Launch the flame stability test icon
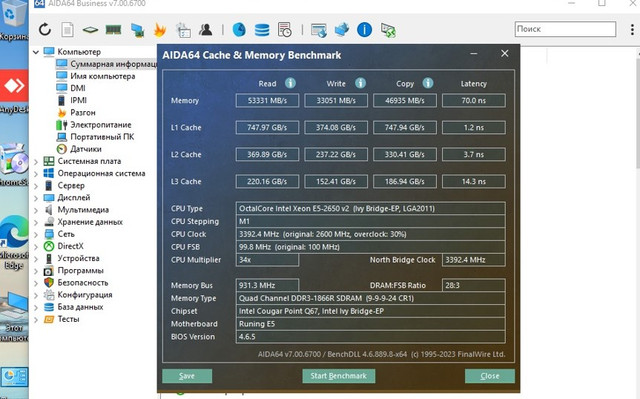Viewport: 640px width, 399px height. coord(160,30)
